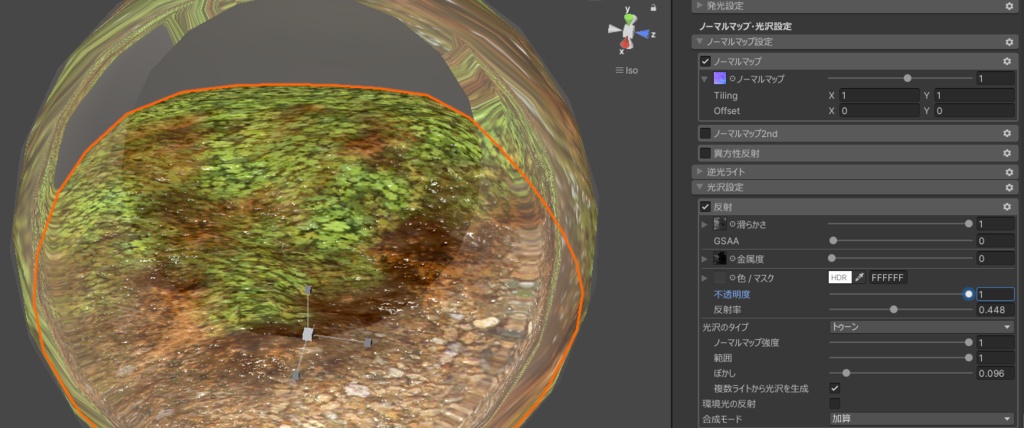Click the move gizmo center handle in scene
The width and height of the screenshot is (1024, 428).
click(308, 335)
